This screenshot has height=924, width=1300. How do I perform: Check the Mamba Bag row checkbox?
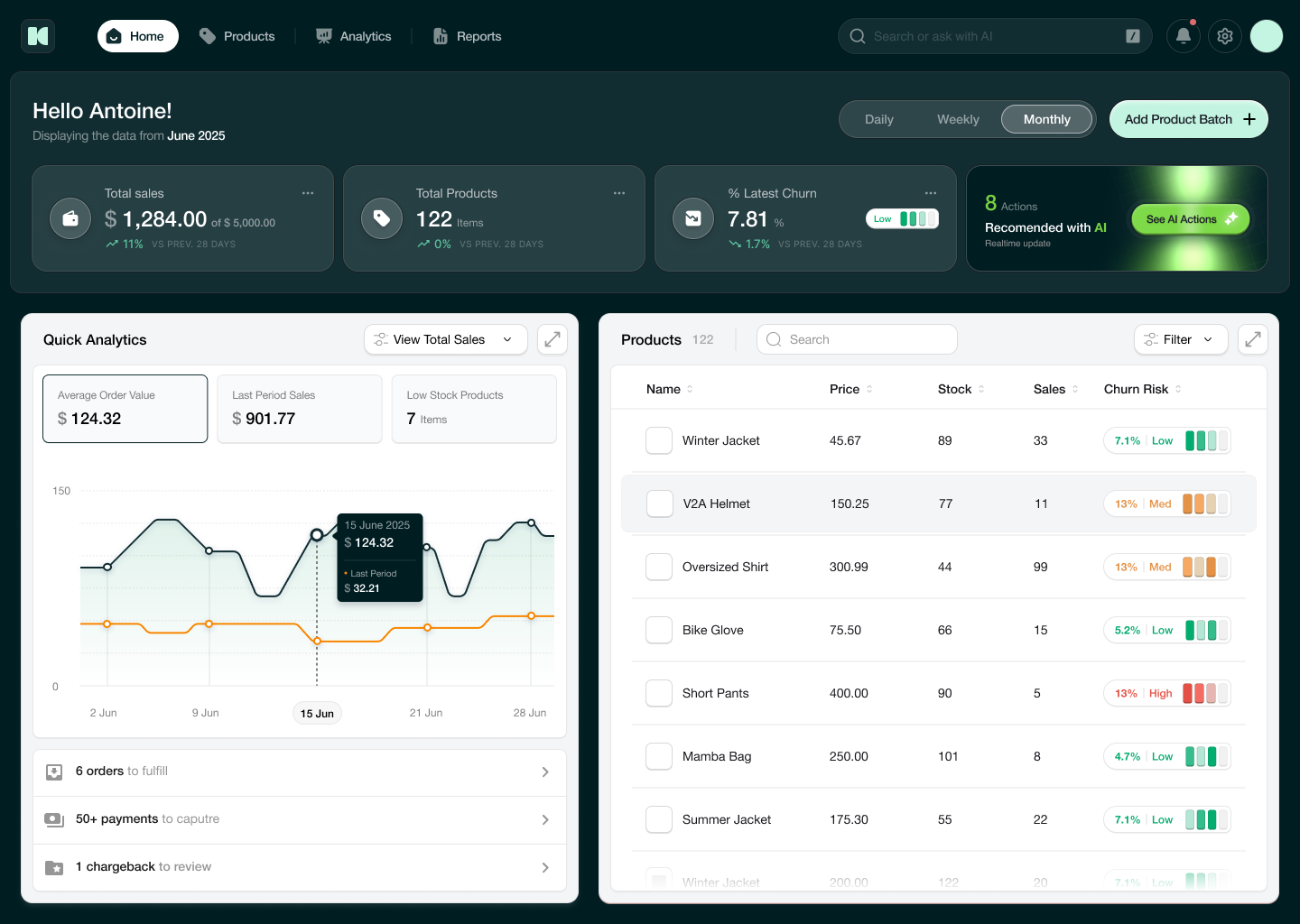coord(659,756)
